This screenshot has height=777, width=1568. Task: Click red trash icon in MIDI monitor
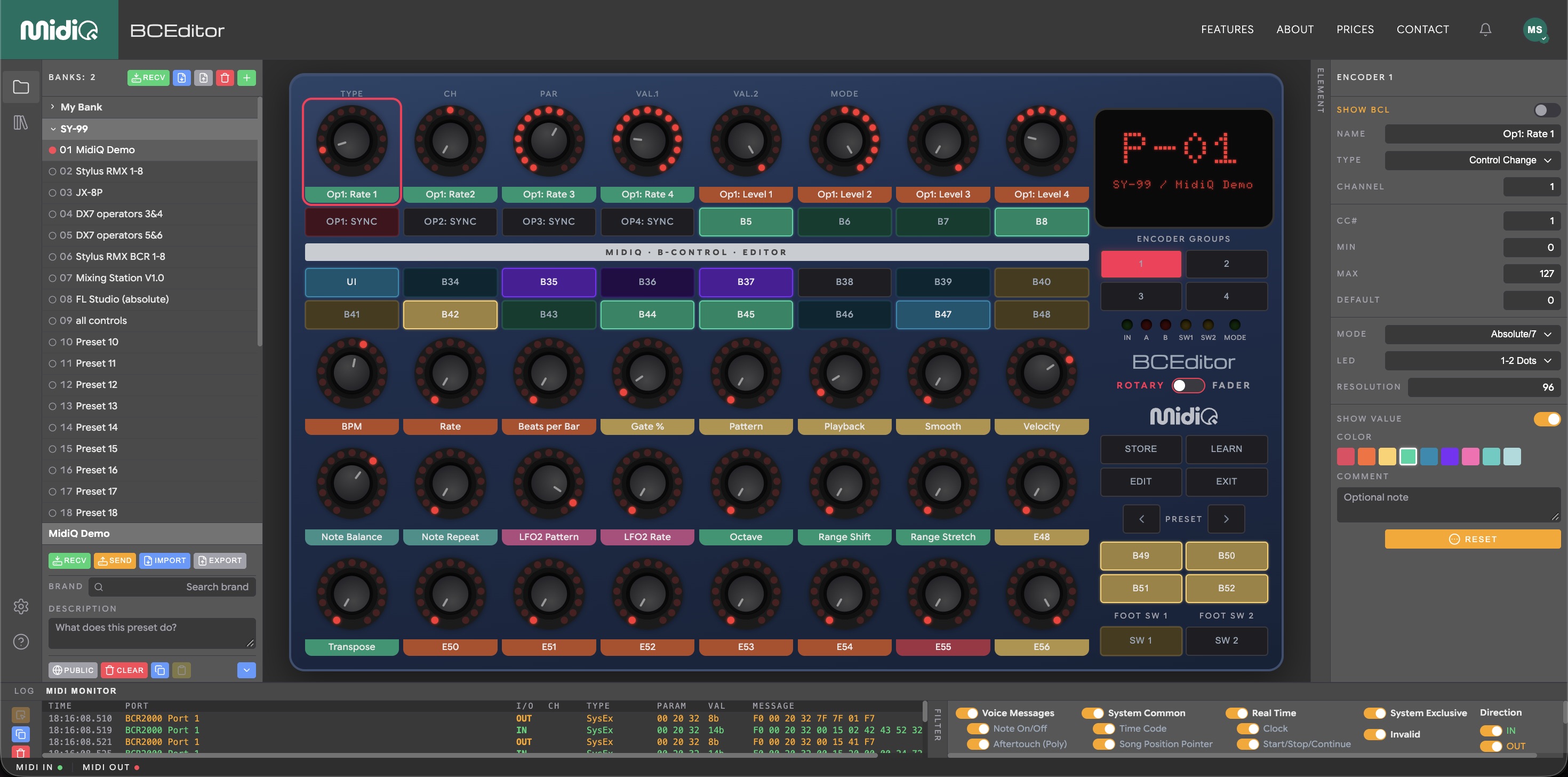[x=21, y=752]
